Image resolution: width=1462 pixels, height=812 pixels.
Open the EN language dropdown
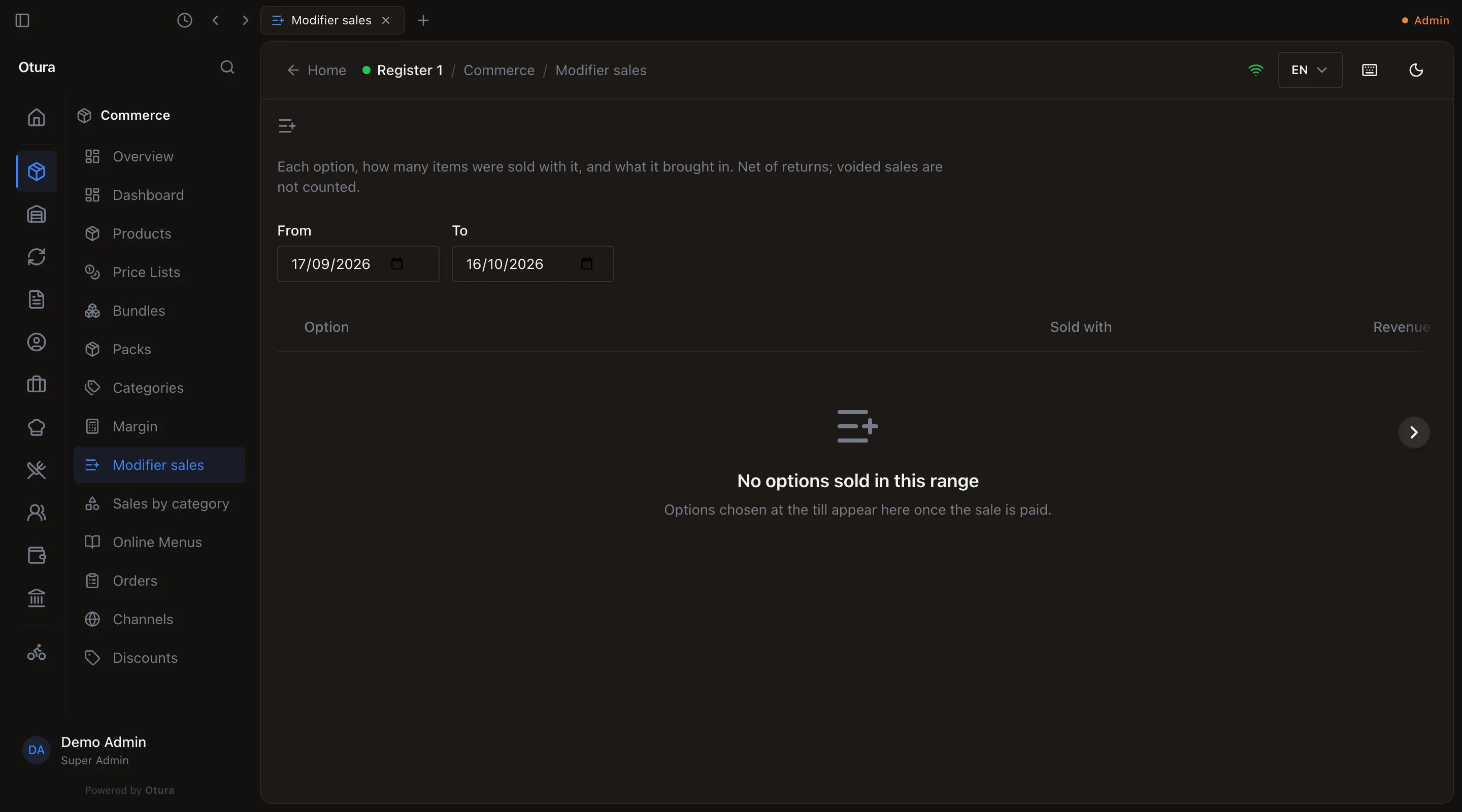pyautogui.click(x=1310, y=70)
